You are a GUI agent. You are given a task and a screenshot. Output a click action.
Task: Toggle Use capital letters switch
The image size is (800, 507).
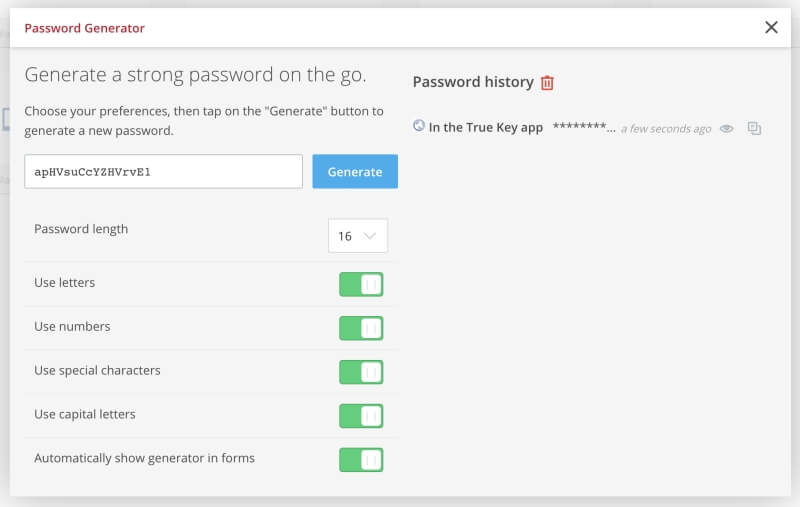361,416
